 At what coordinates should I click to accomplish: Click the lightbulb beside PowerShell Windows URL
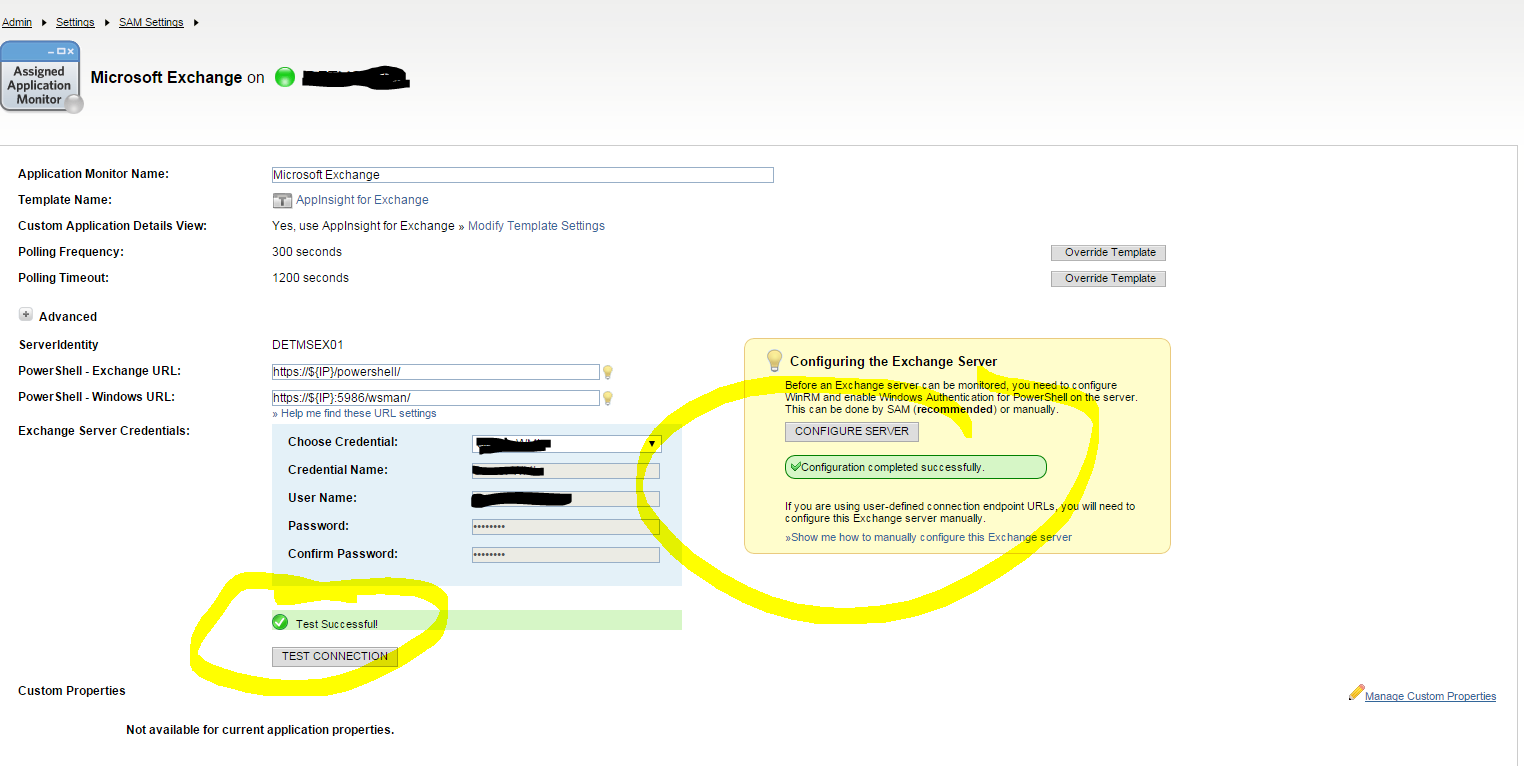(x=608, y=397)
